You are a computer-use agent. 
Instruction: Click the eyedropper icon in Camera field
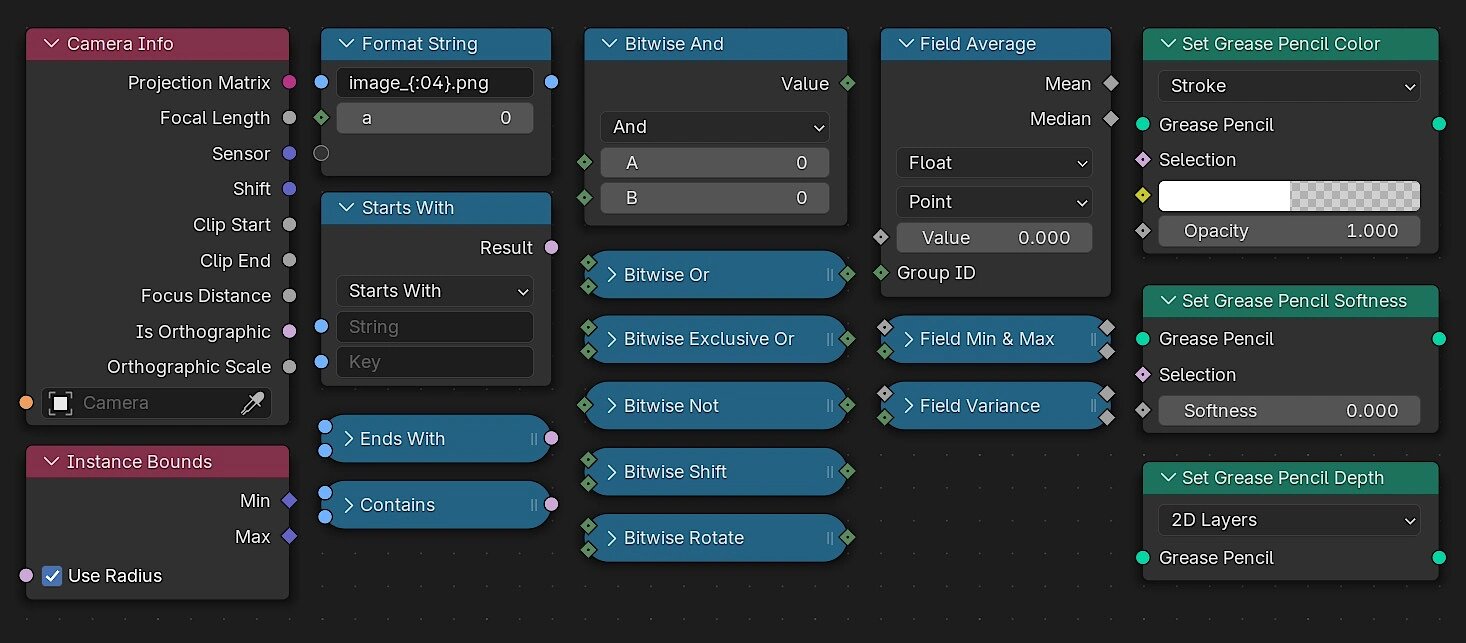(253, 403)
